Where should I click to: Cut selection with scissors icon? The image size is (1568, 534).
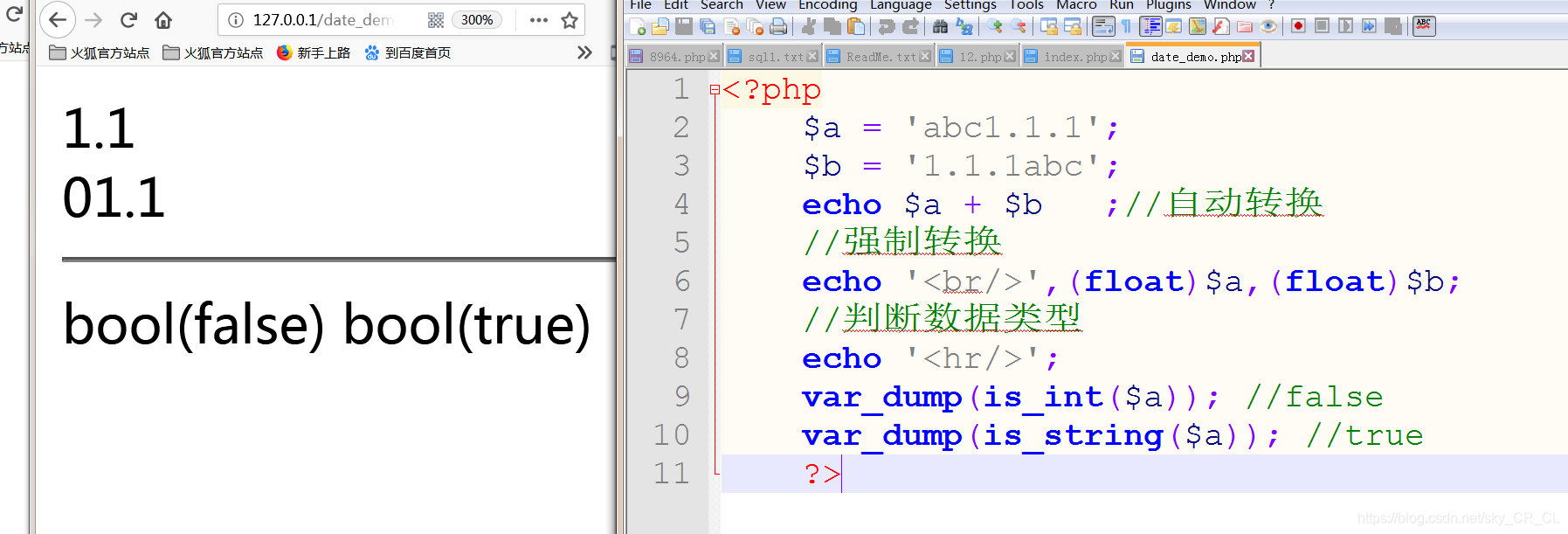coord(809,26)
